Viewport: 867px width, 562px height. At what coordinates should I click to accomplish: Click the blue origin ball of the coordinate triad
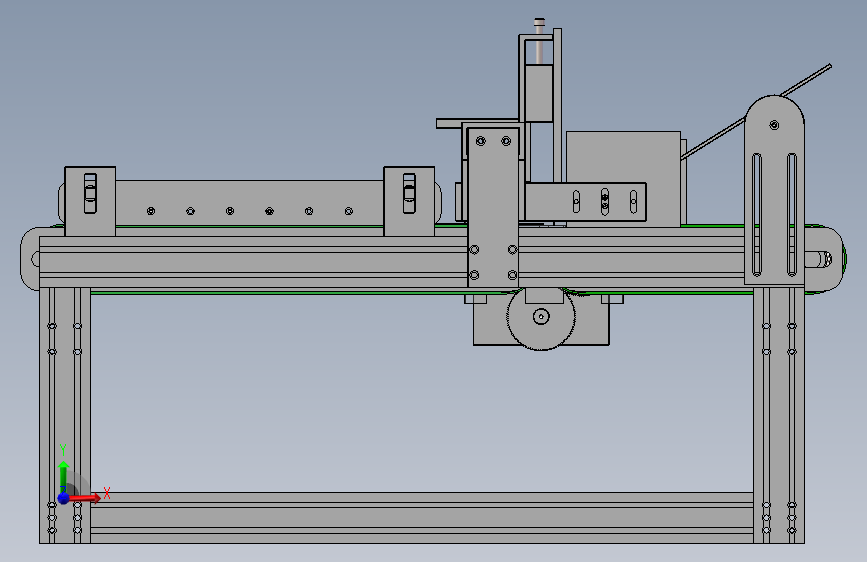coord(64,498)
